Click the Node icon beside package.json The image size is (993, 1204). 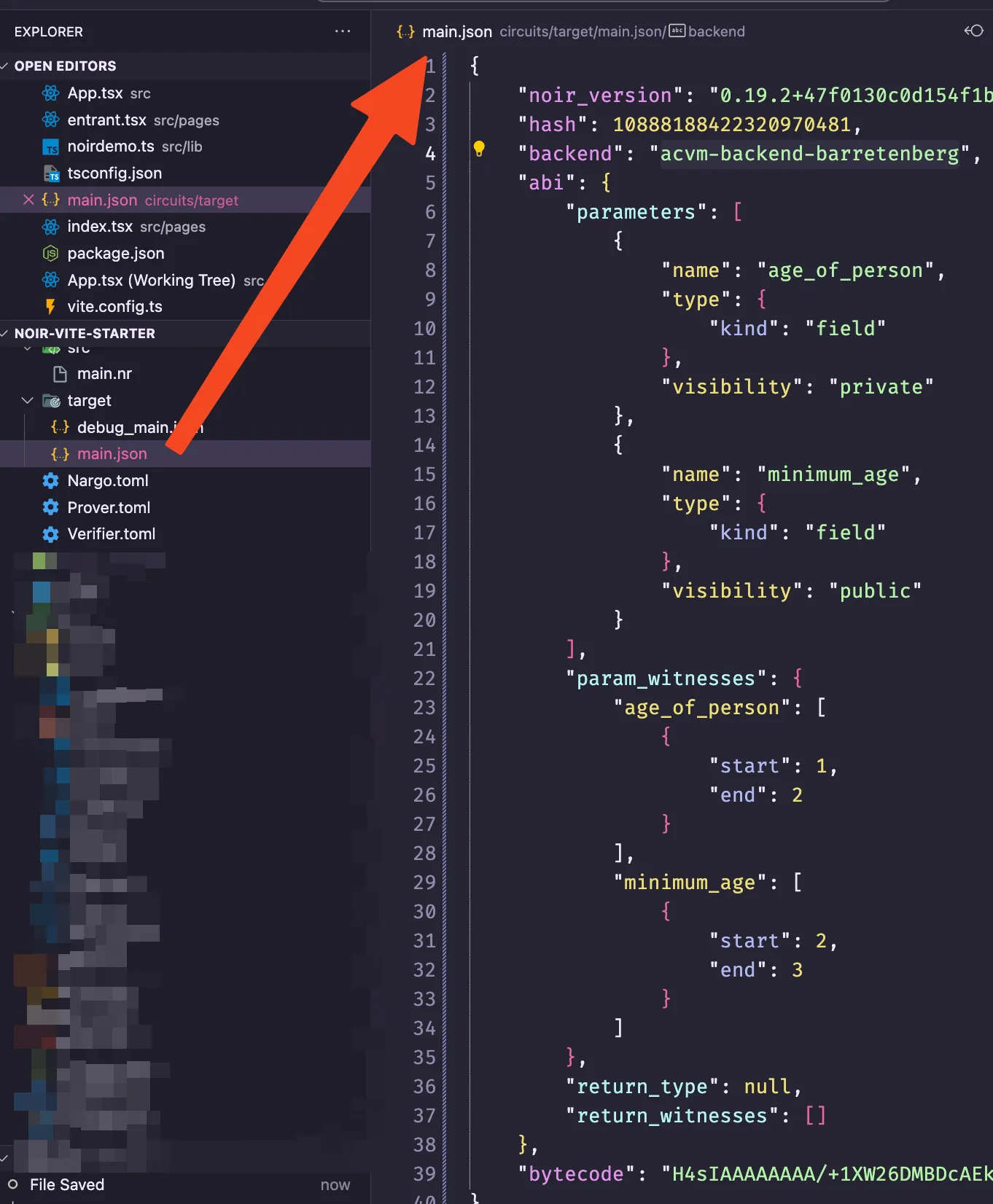pos(50,254)
